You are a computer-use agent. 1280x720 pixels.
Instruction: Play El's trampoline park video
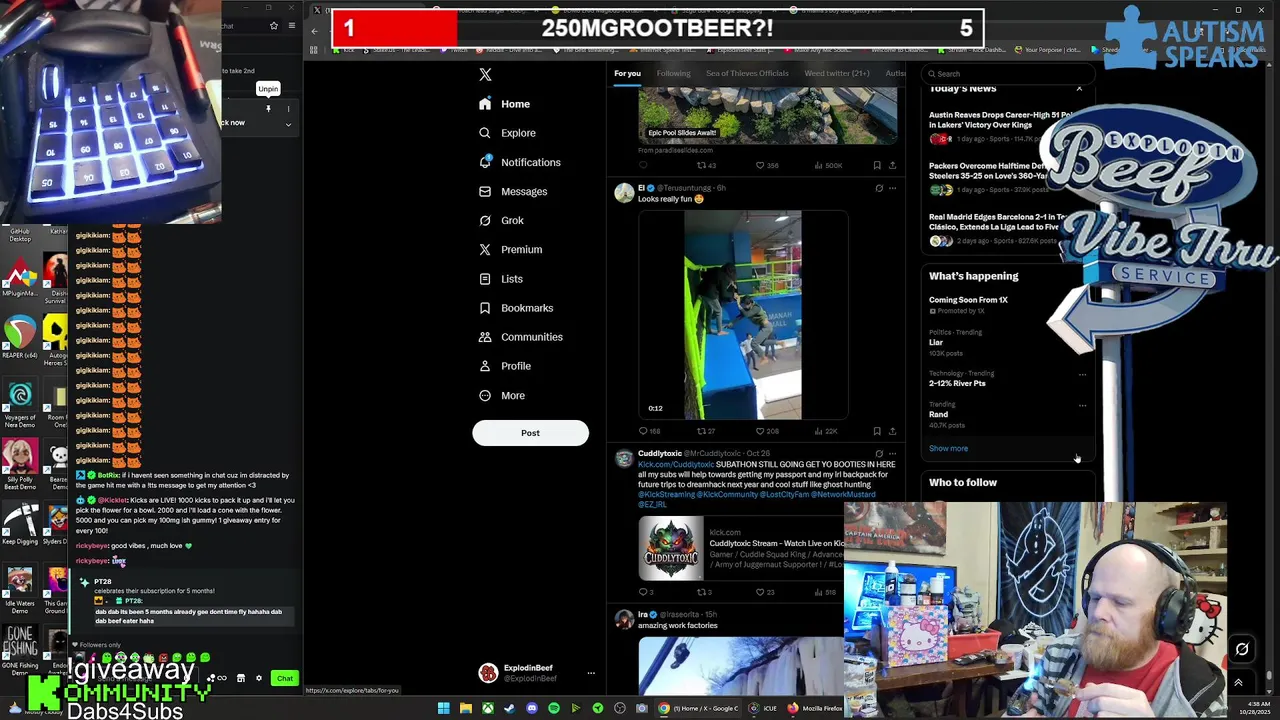coord(742,315)
